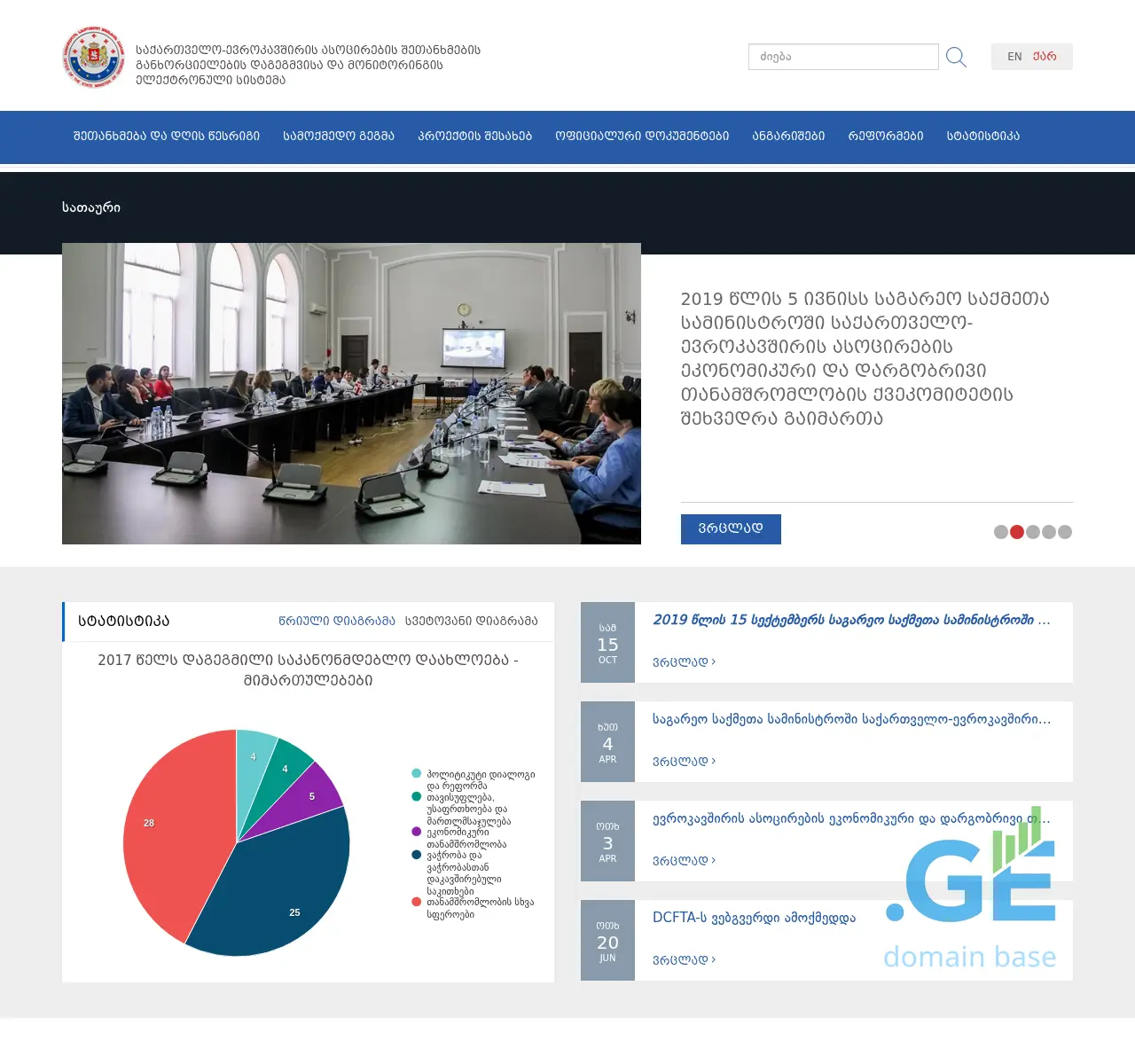Click the OCT 15 date badge
This screenshot has height=1064, width=1135.
coord(607,642)
